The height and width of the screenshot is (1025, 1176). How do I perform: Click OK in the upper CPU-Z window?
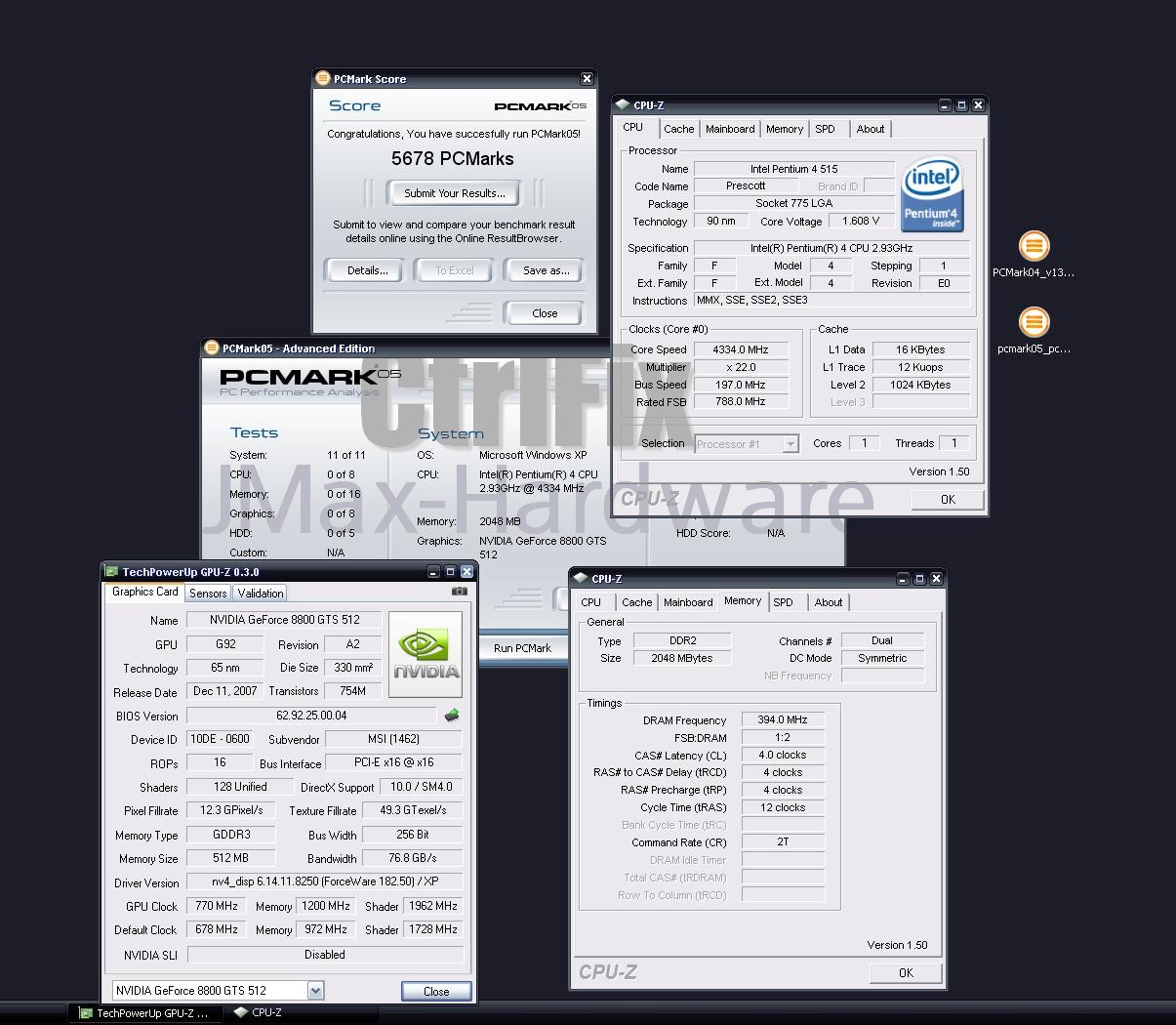[x=948, y=499]
